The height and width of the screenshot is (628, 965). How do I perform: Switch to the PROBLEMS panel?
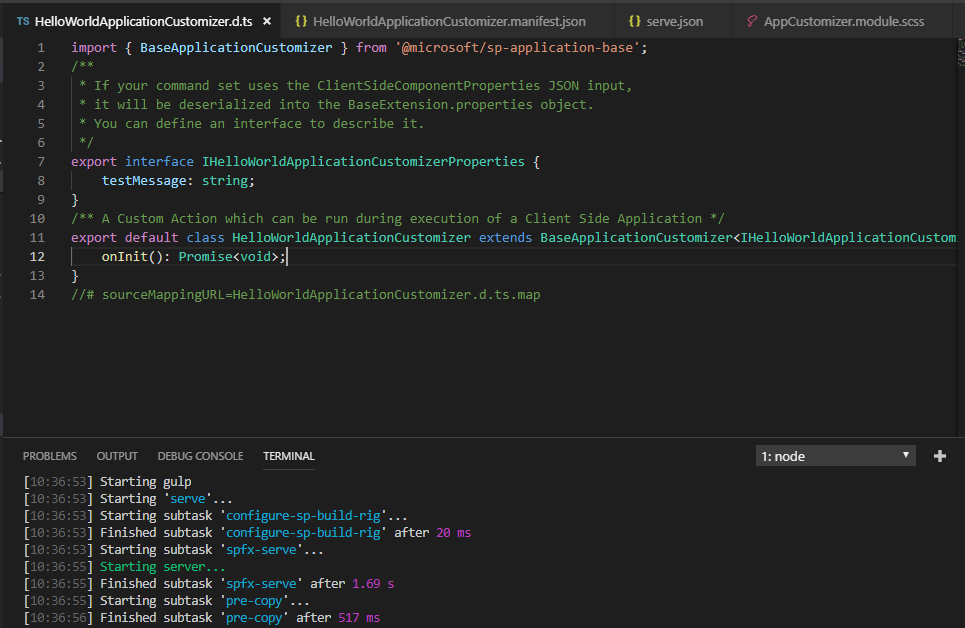coord(49,456)
